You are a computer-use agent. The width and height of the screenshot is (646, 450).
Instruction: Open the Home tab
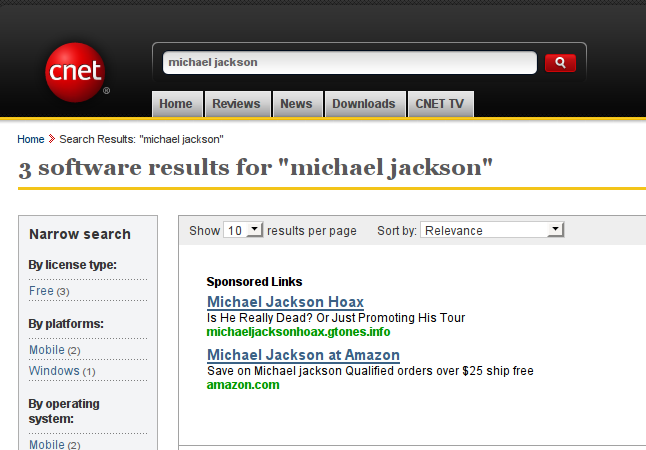coord(176,104)
